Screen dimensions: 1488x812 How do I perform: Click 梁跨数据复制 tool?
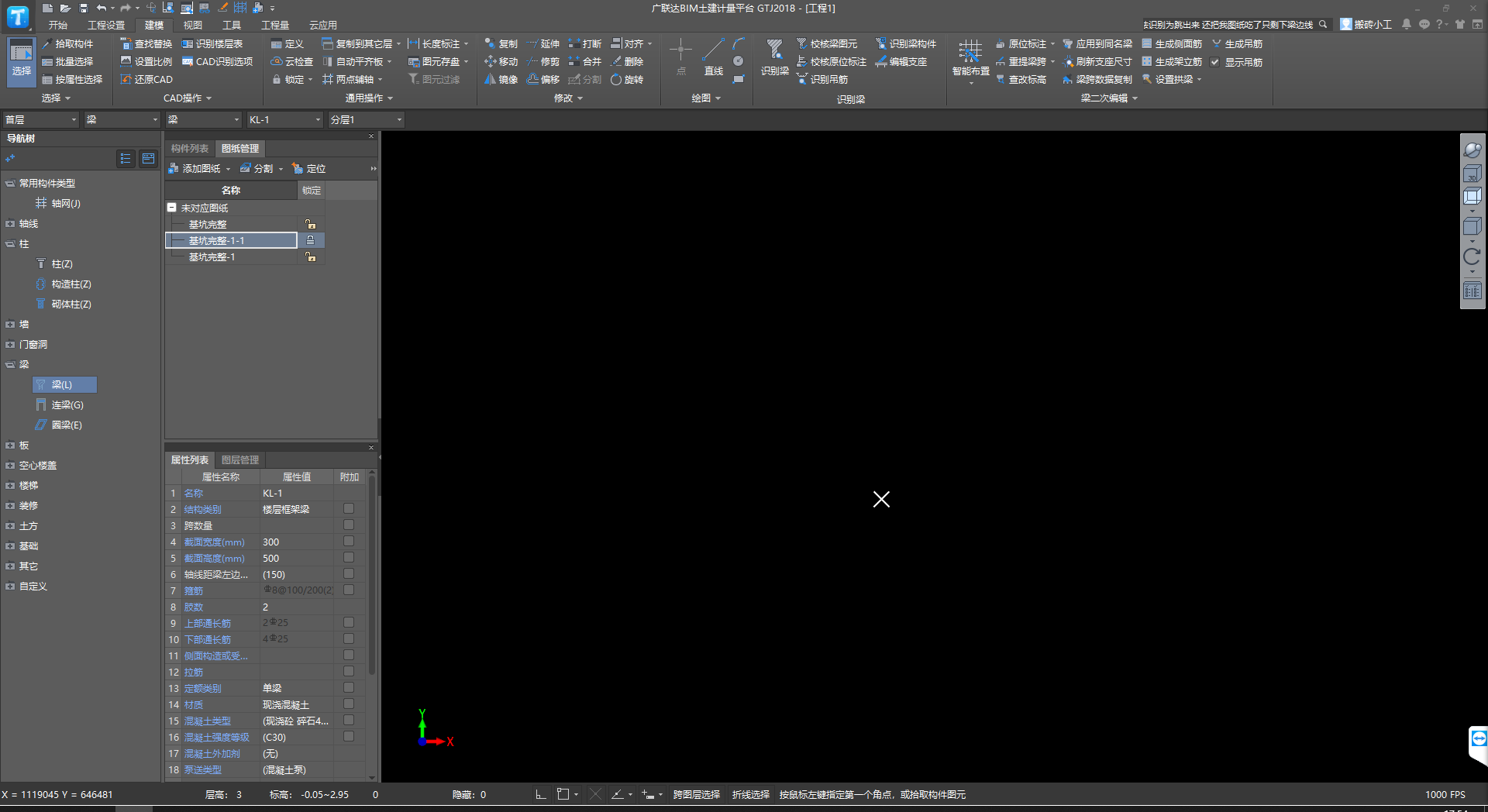point(1097,80)
